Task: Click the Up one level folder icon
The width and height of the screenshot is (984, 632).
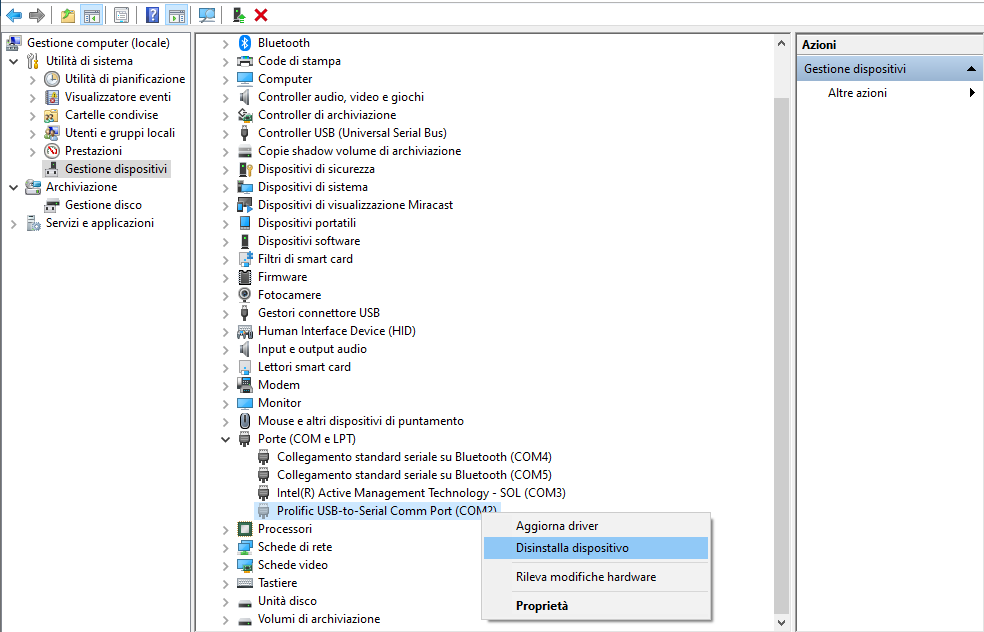Action: pos(68,15)
